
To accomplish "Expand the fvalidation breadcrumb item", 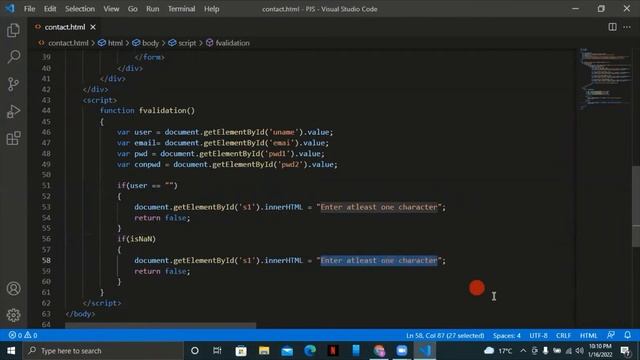I will tap(228, 43).
